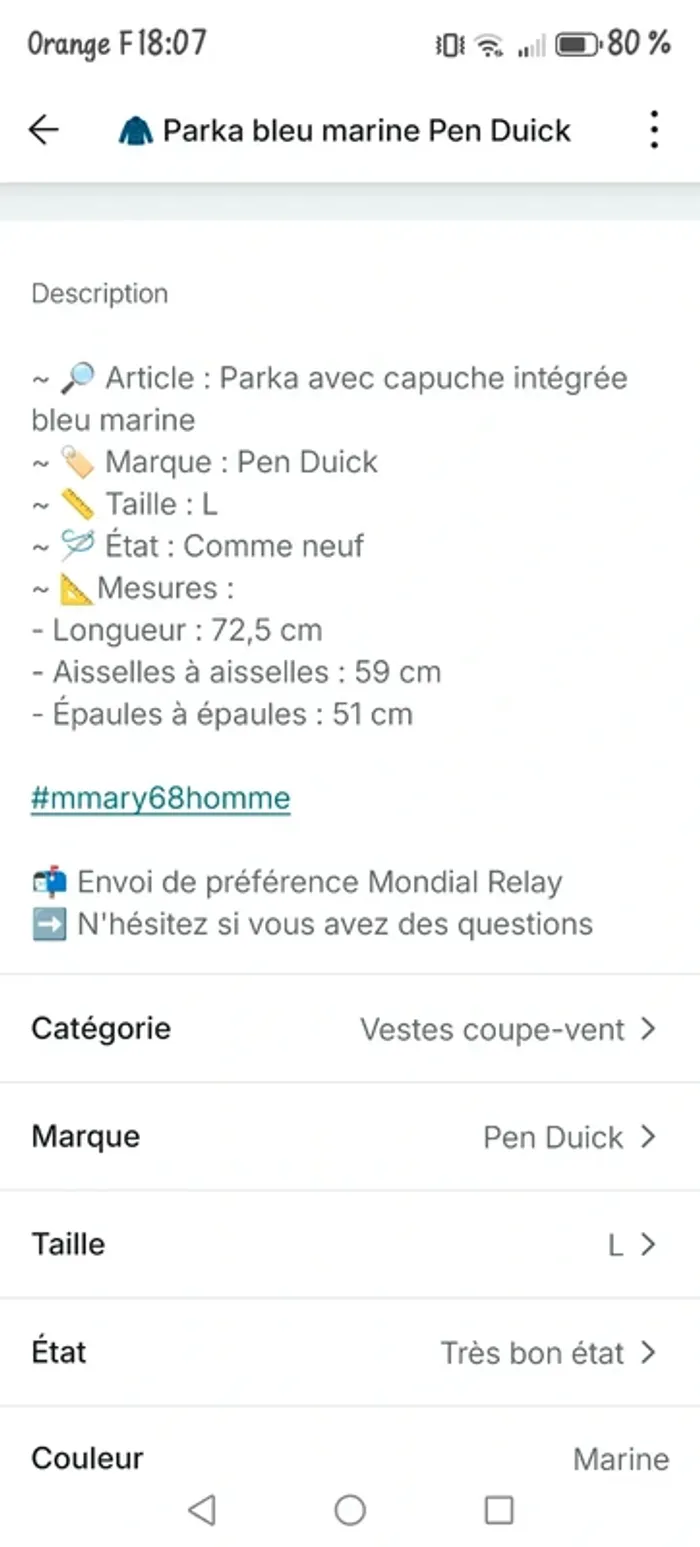Select the Marque row label
The image size is (700, 1547).
click(86, 1136)
